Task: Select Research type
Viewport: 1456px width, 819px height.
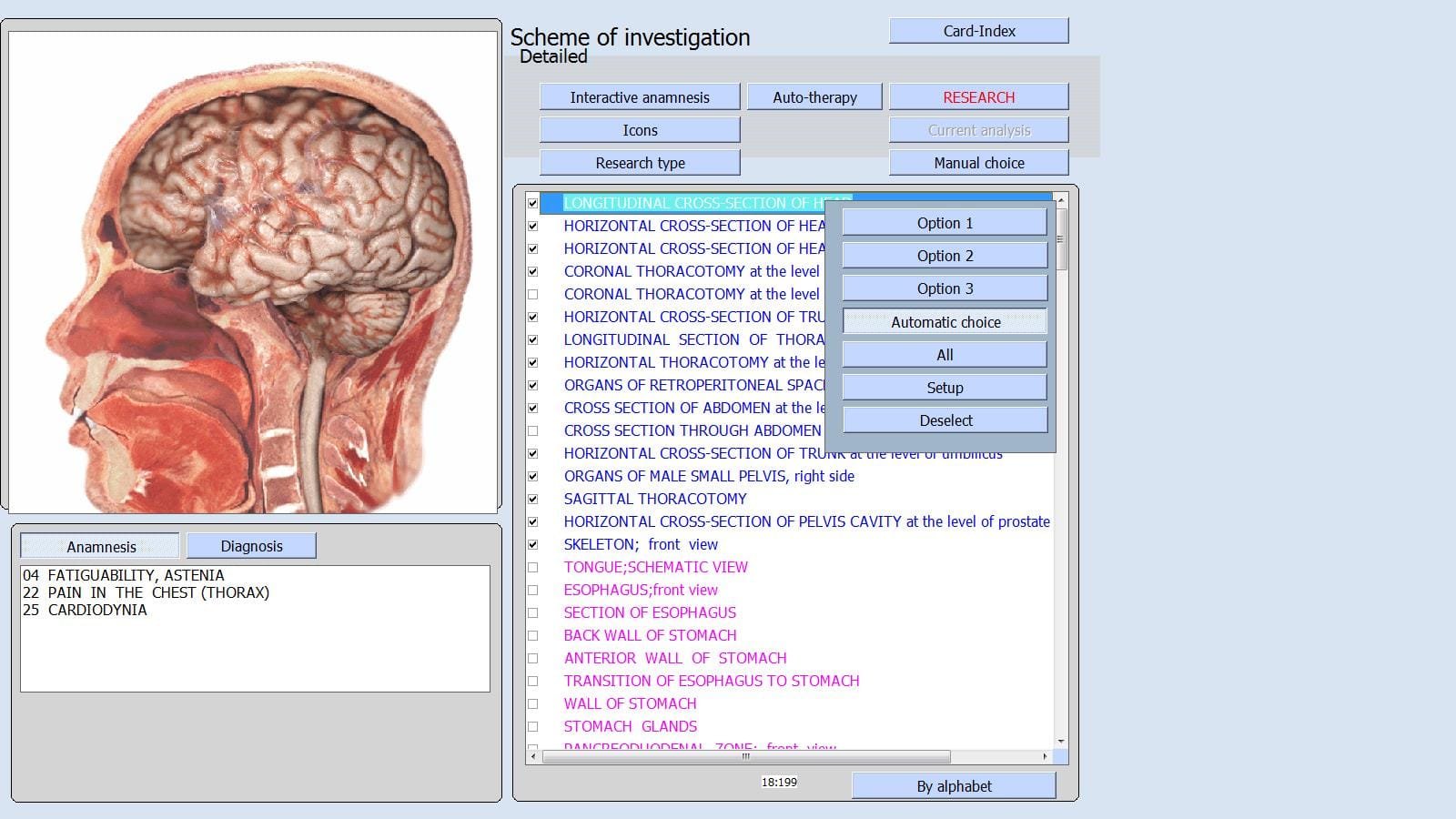Action: pyautogui.click(x=640, y=162)
